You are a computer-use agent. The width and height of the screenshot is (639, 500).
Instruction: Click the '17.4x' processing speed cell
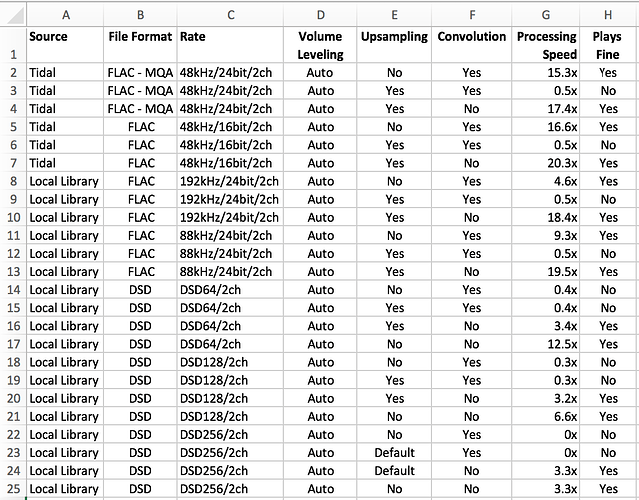click(x=546, y=109)
